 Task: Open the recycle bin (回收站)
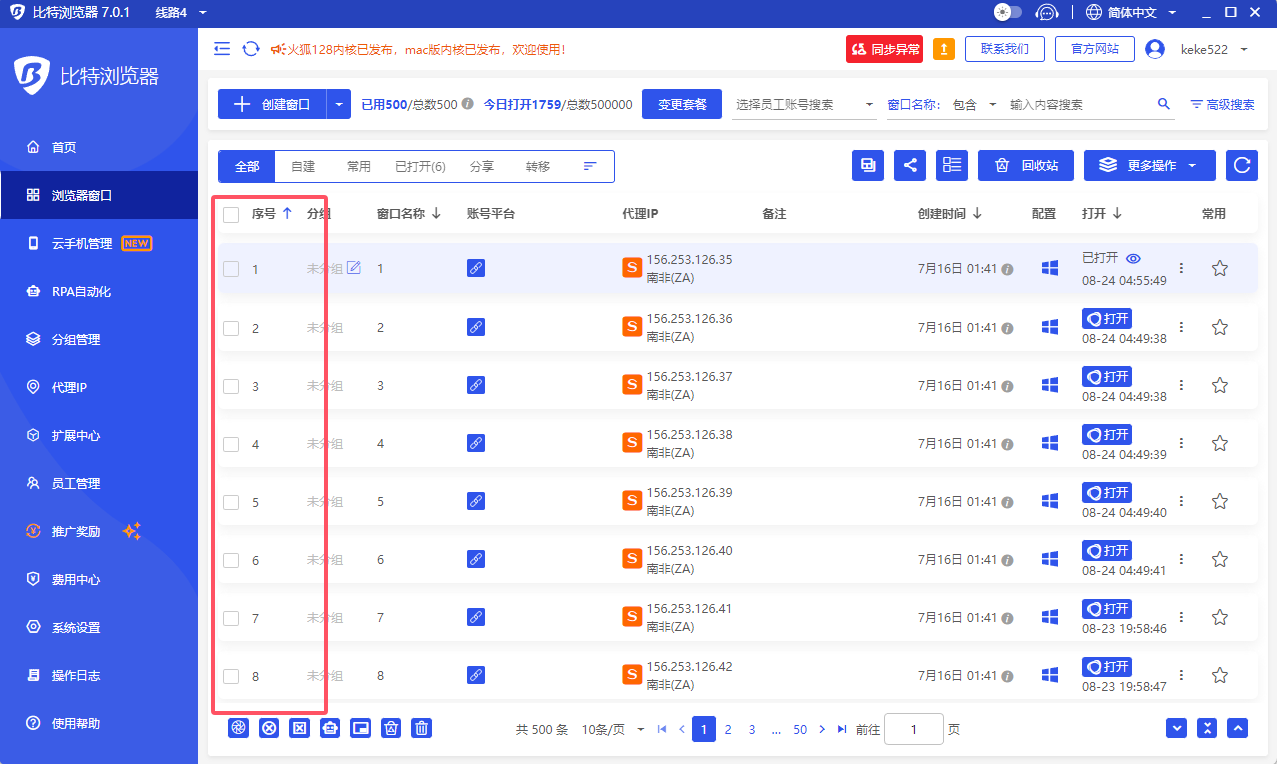coord(1025,166)
